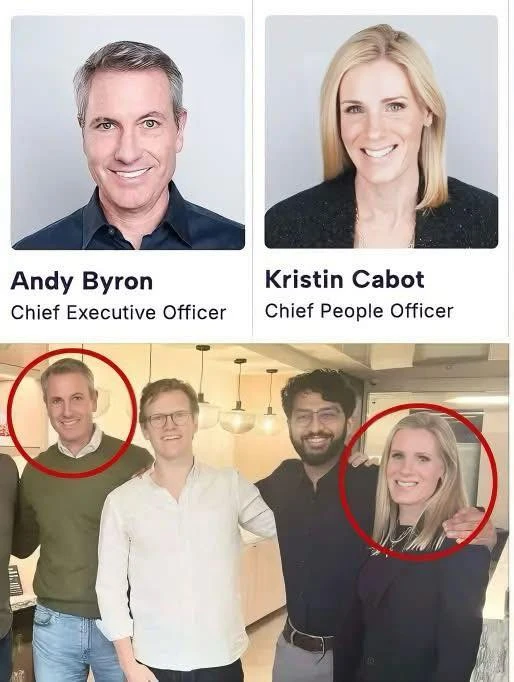Click the partially visible person at left edge
This screenshot has width=514, height=682.
[8, 565]
